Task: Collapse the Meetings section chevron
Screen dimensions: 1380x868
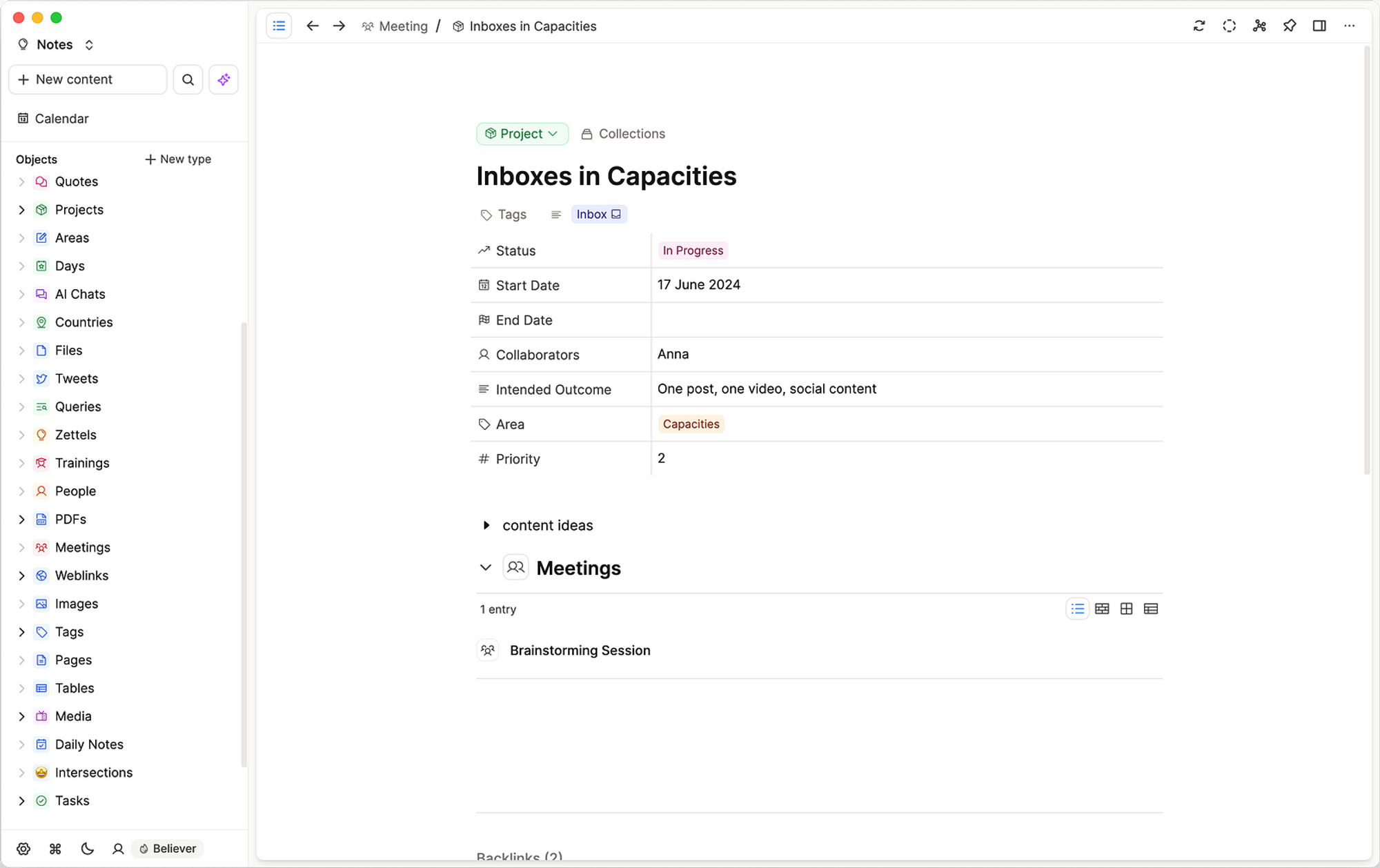Action: point(486,568)
